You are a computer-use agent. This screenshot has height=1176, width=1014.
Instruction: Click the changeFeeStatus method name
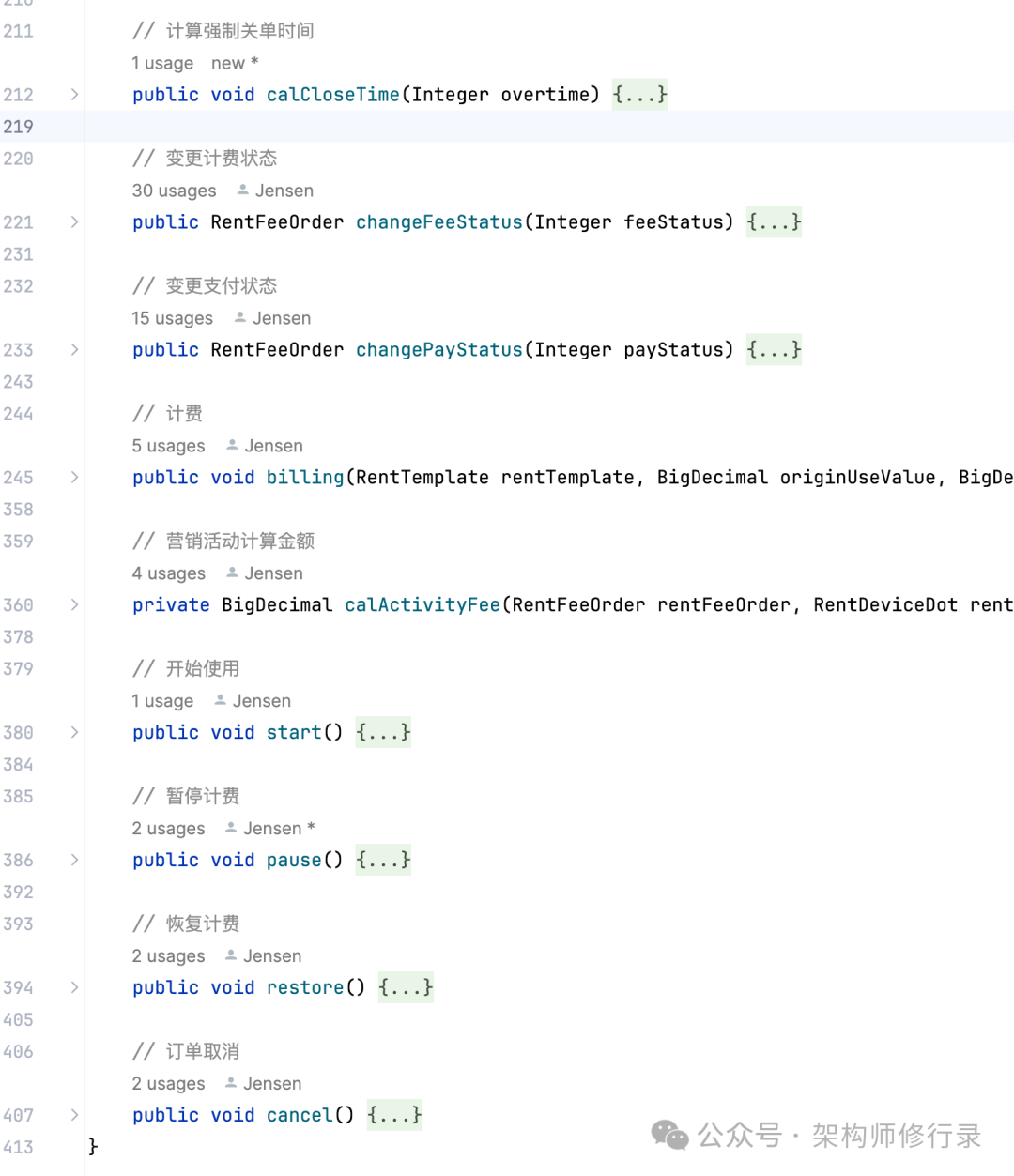click(x=439, y=222)
